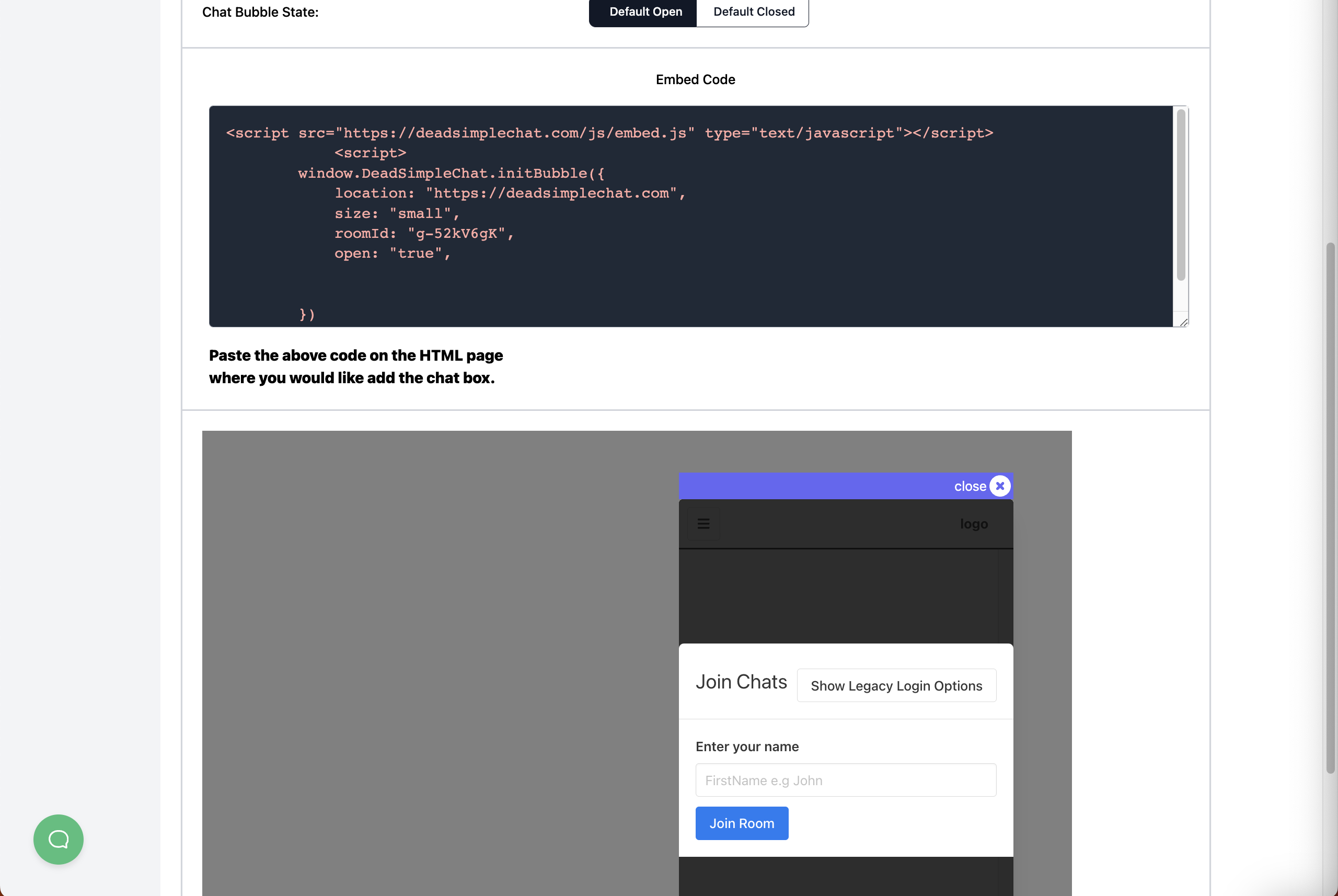1338x896 pixels.
Task: Select Default Closed bubble state
Action: 754,12
